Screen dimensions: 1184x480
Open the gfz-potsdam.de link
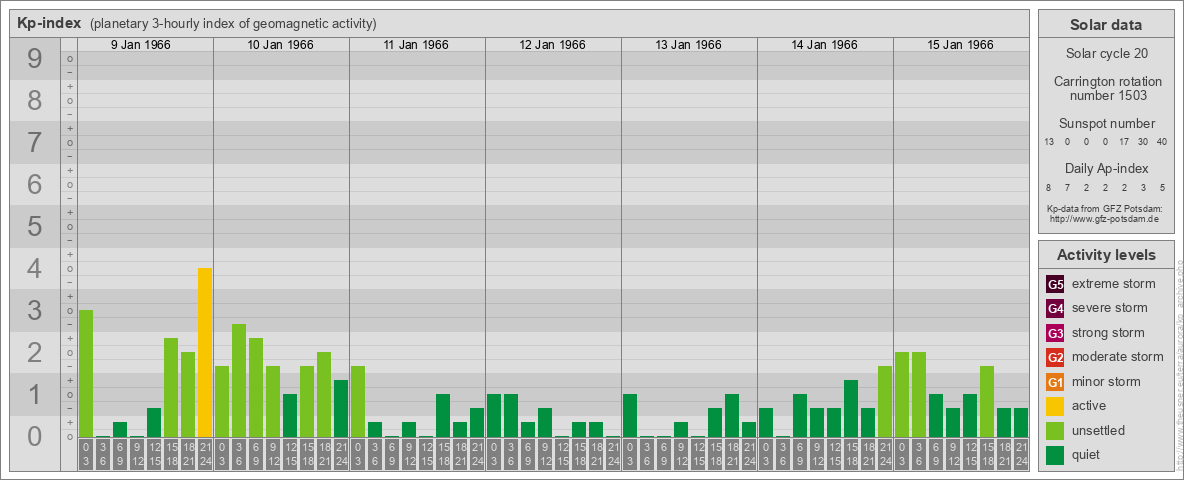(x=1104, y=219)
